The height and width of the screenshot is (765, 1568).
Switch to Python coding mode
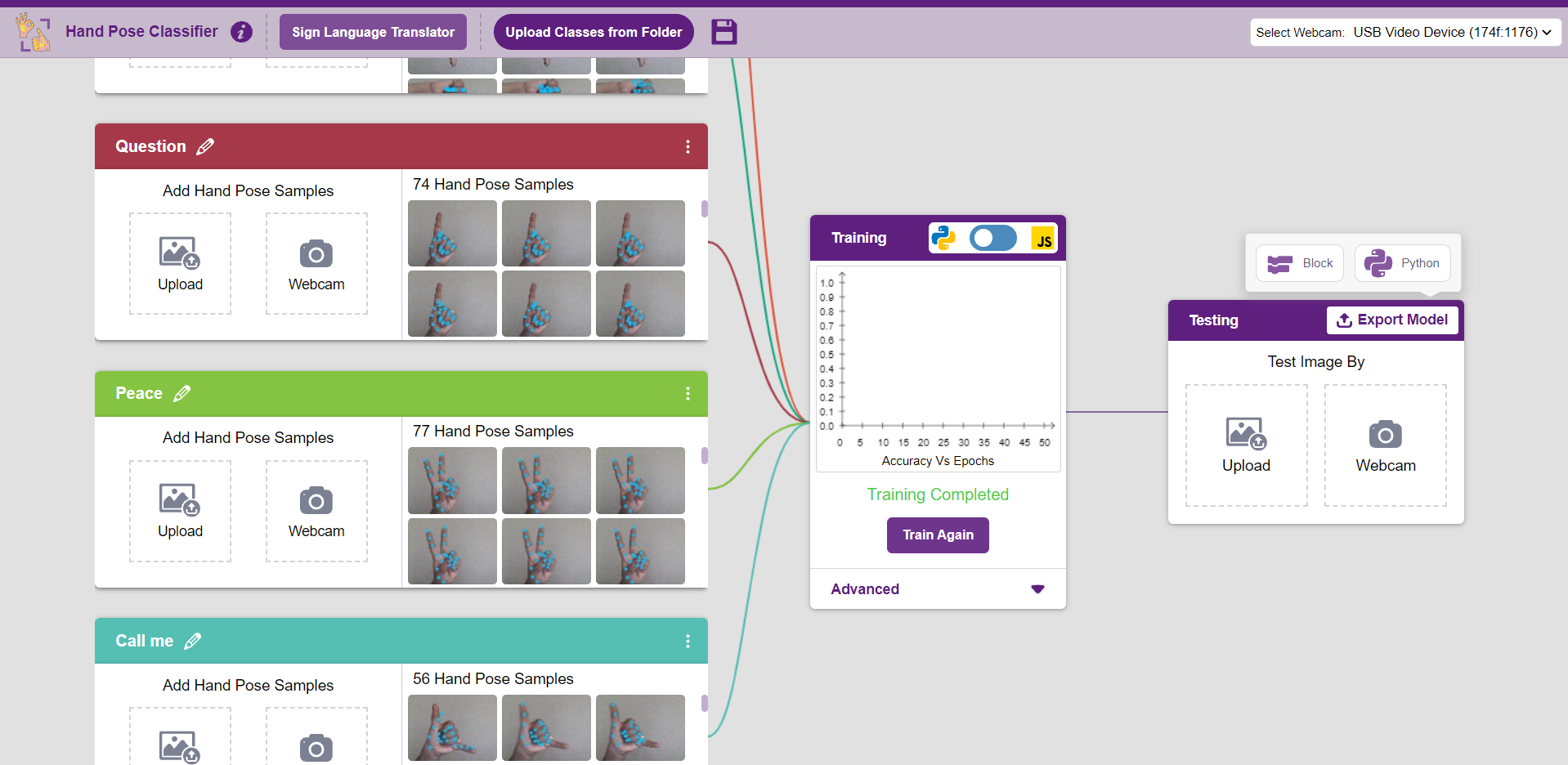pyautogui.click(x=1402, y=263)
